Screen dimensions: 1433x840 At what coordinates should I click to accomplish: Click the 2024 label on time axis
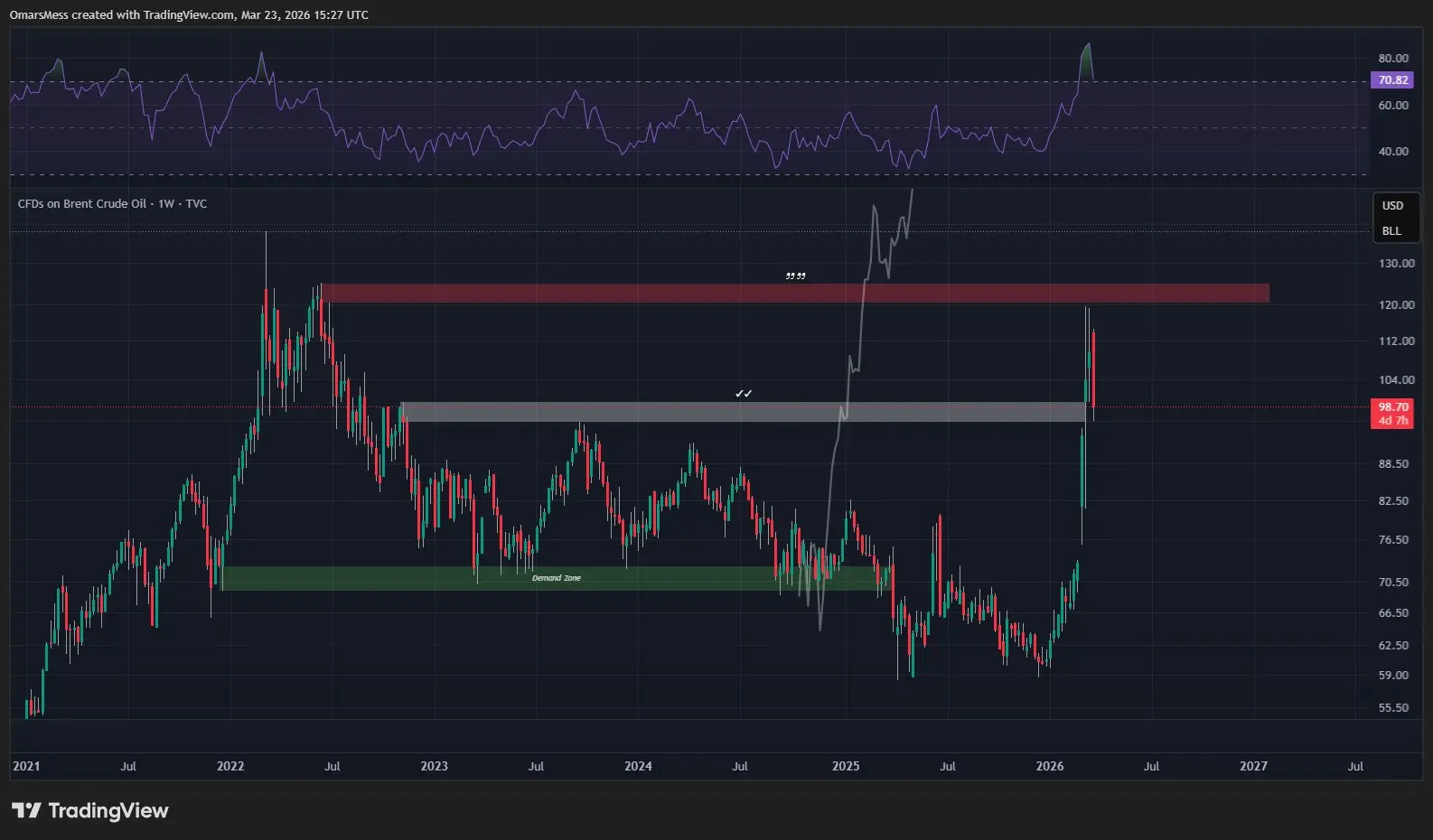(638, 767)
